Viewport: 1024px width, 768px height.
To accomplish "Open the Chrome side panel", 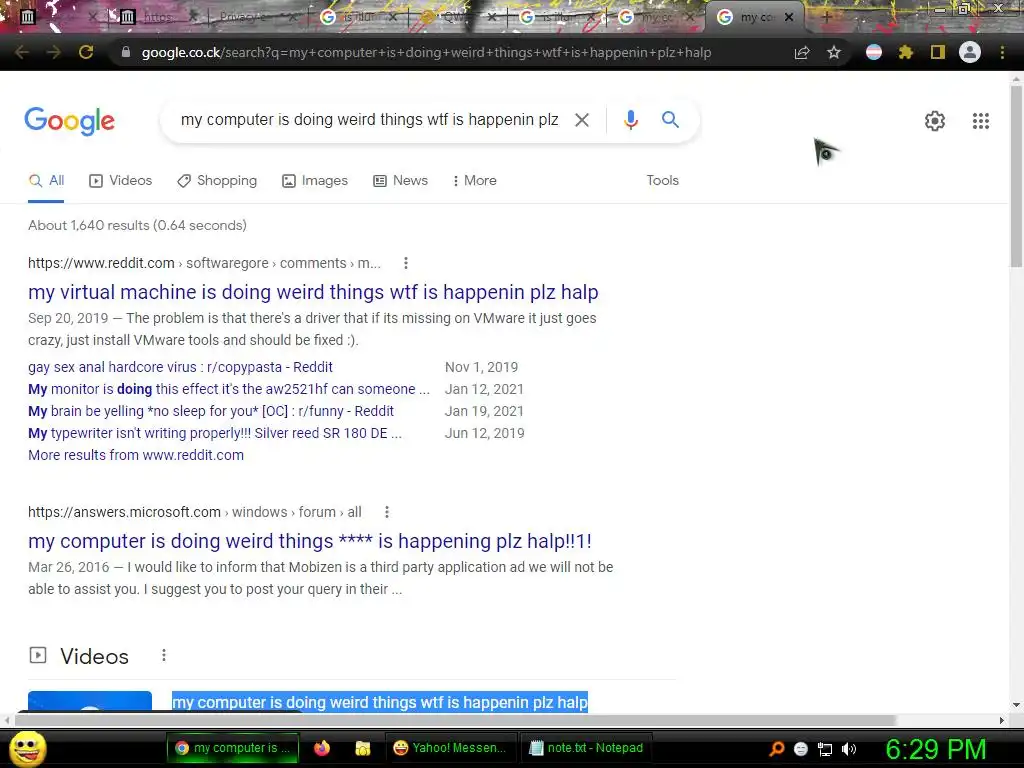I will coord(938,52).
